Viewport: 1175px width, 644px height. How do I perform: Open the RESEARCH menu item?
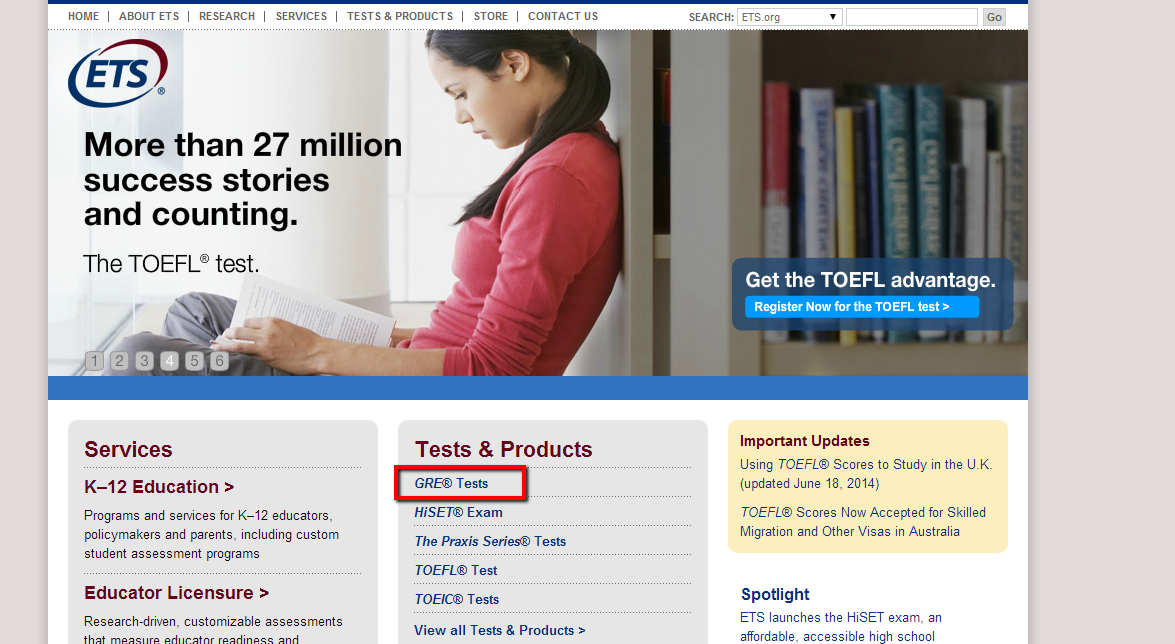pyautogui.click(x=227, y=16)
